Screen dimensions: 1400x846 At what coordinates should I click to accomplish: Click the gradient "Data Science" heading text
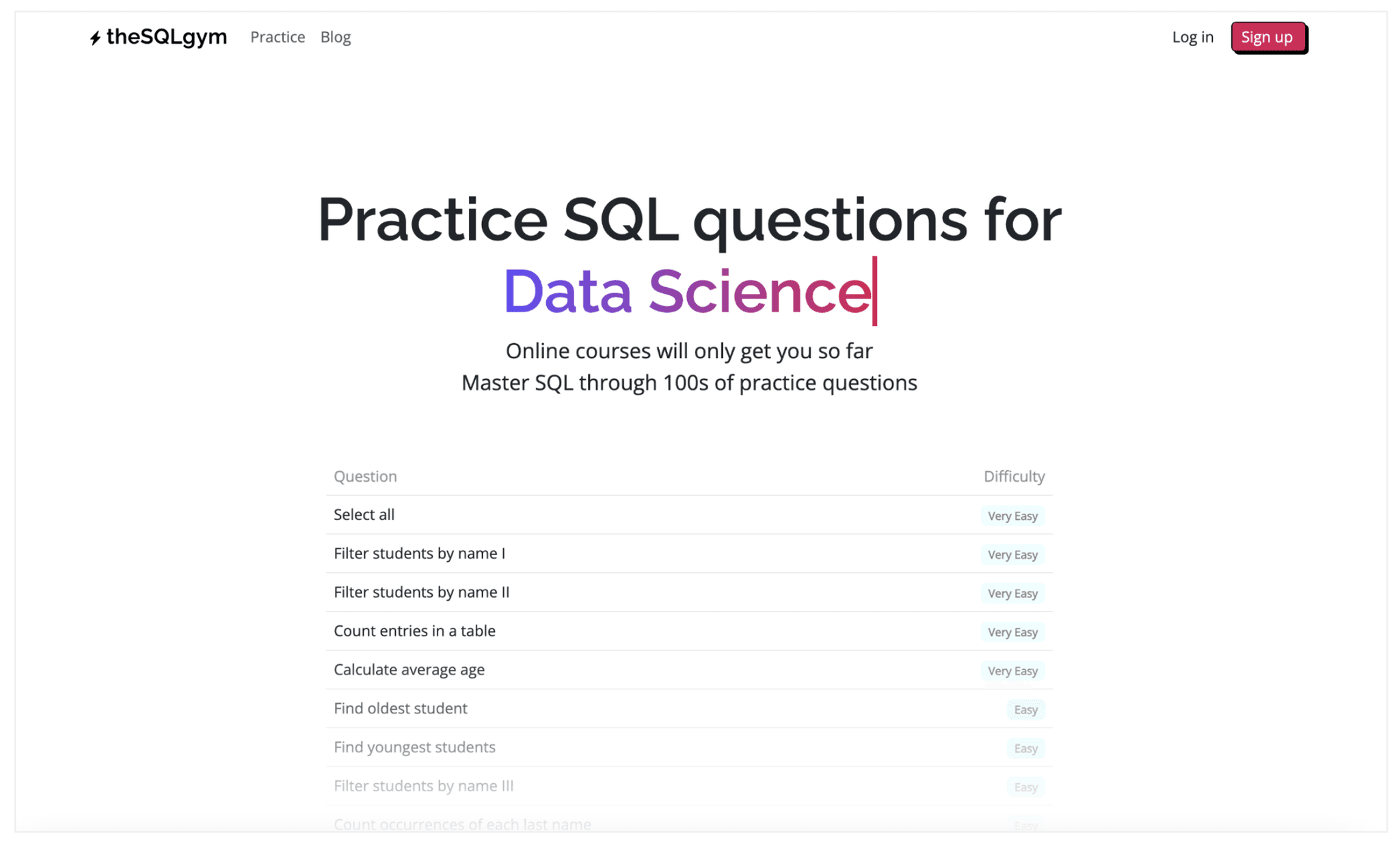pyautogui.click(x=687, y=292)
